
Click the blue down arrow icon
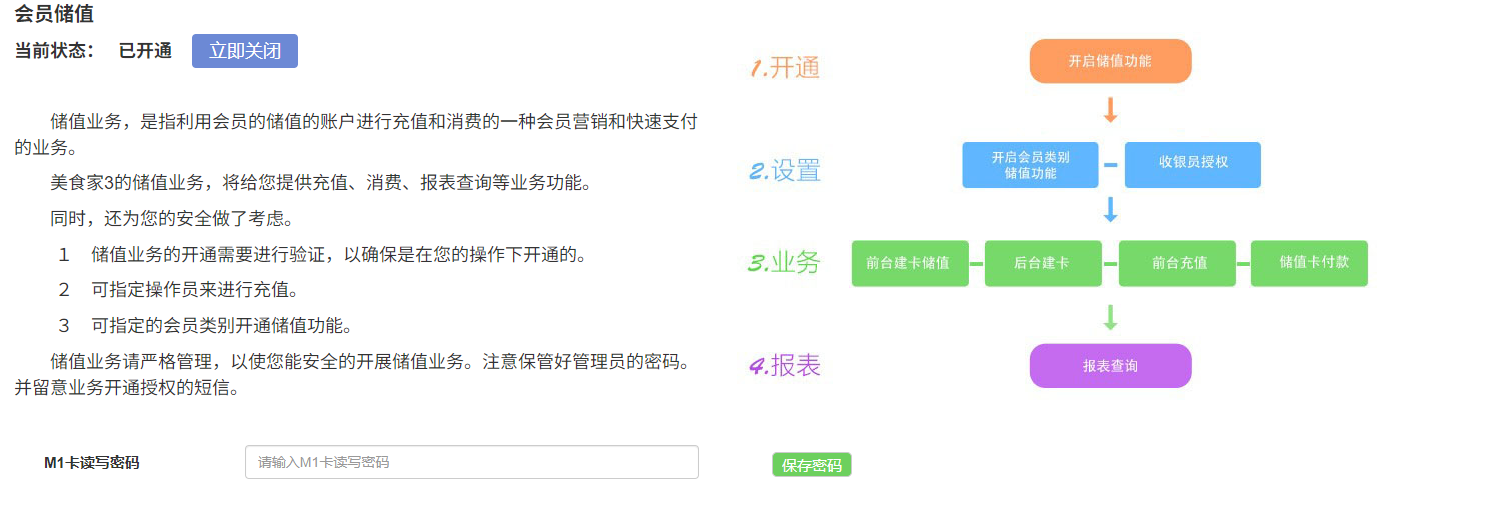(x=1110, y=211)
